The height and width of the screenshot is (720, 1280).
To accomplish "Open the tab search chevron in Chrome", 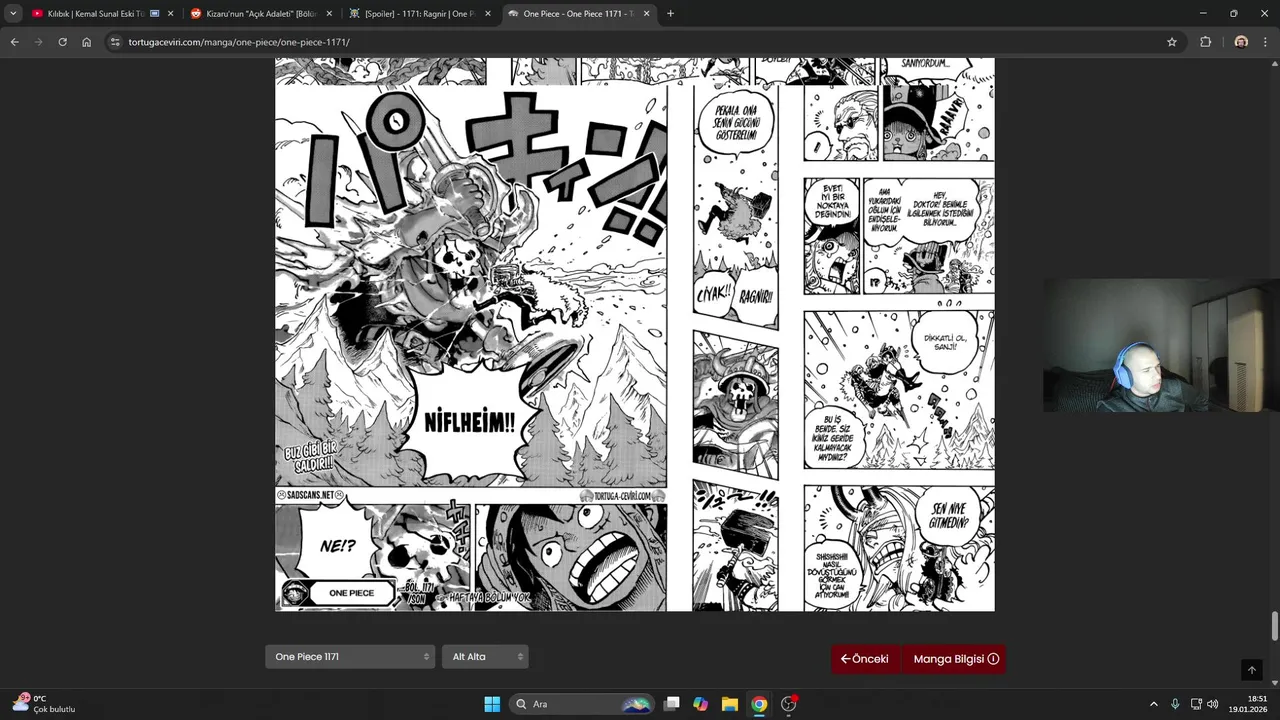I will pos(13,13).
